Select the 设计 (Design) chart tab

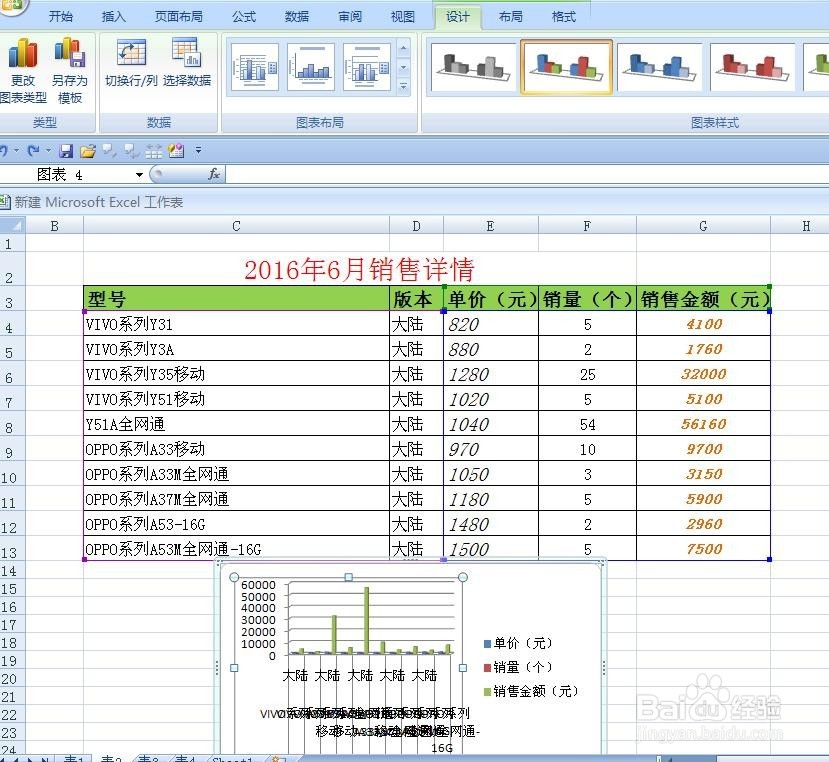pos(457,16)
